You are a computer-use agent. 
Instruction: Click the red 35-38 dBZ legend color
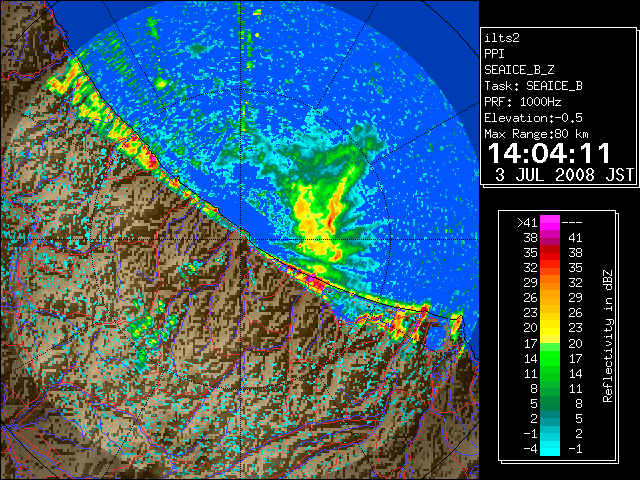549,252
